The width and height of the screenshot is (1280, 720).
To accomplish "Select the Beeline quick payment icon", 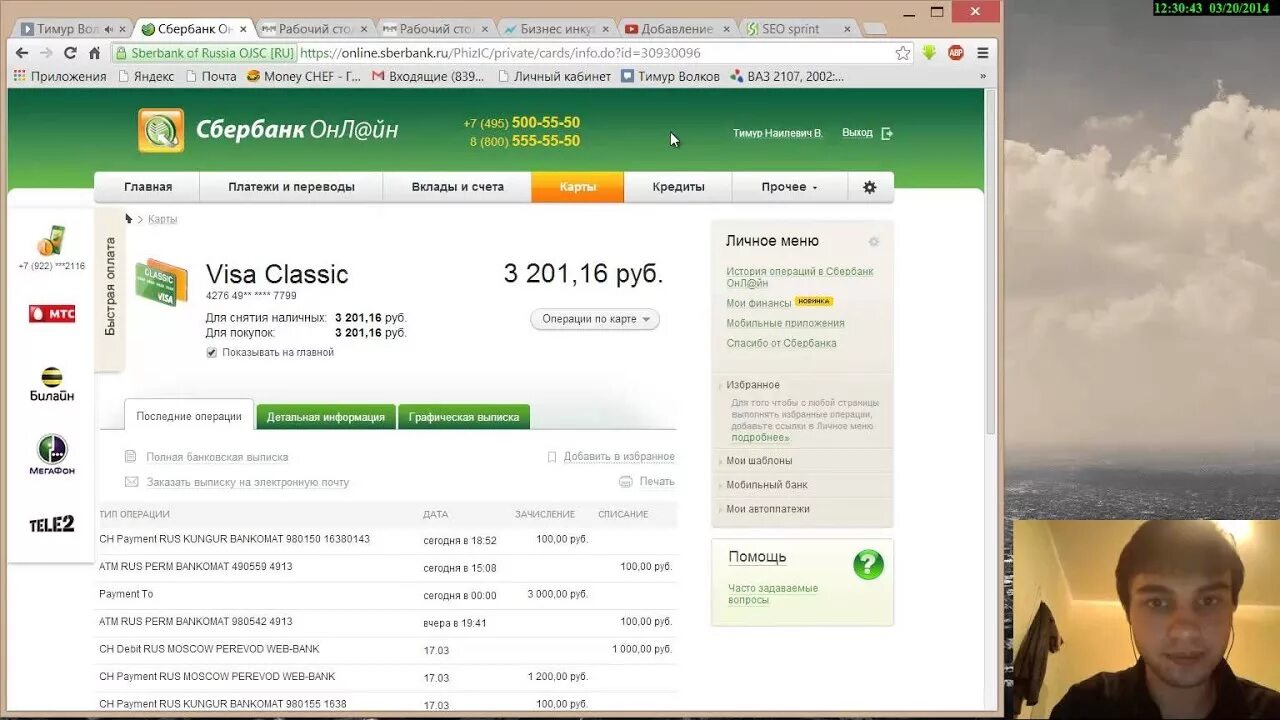I will tap(52, 384).
